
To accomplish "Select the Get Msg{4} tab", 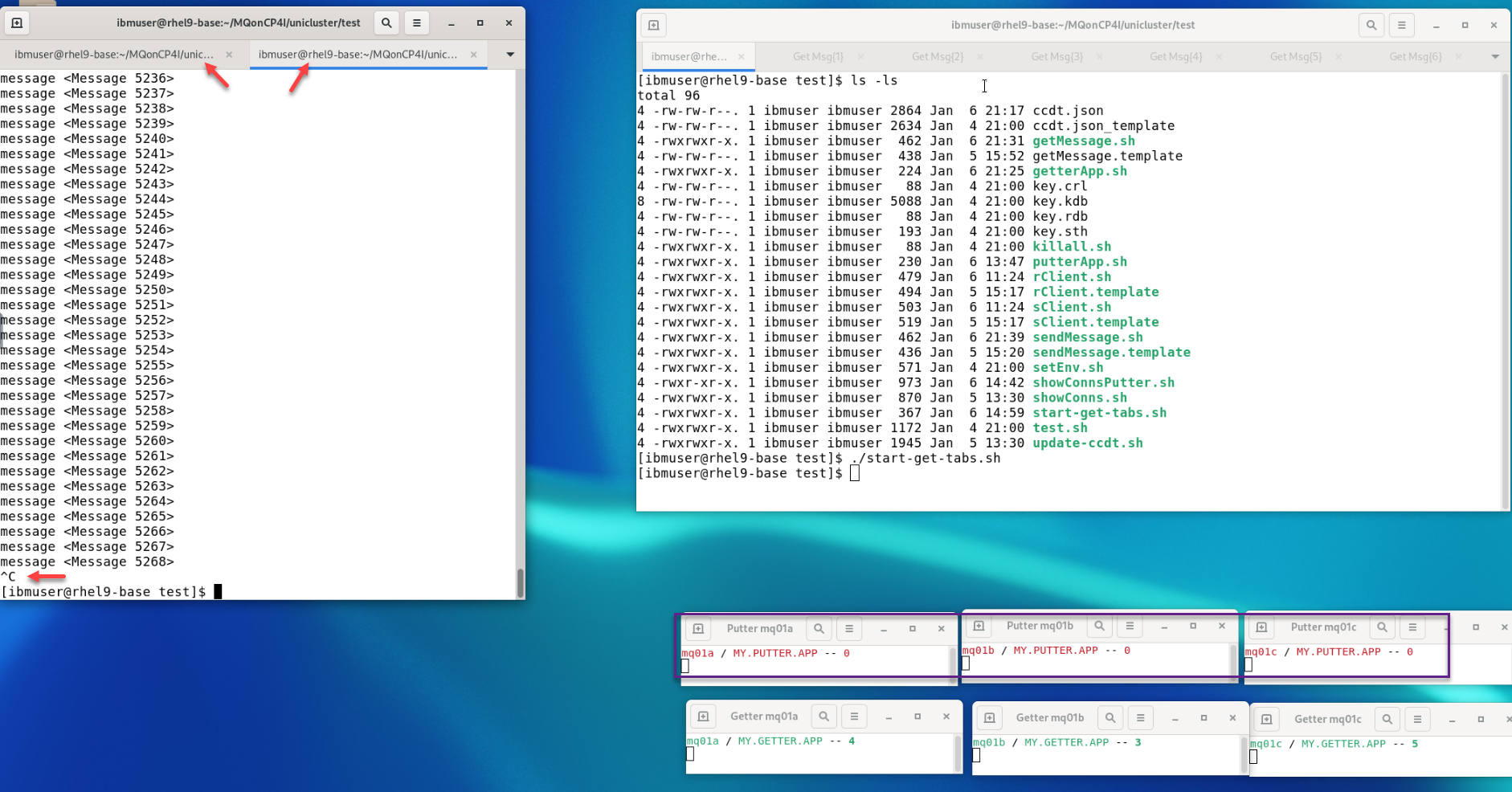I will click(1175, 57).
